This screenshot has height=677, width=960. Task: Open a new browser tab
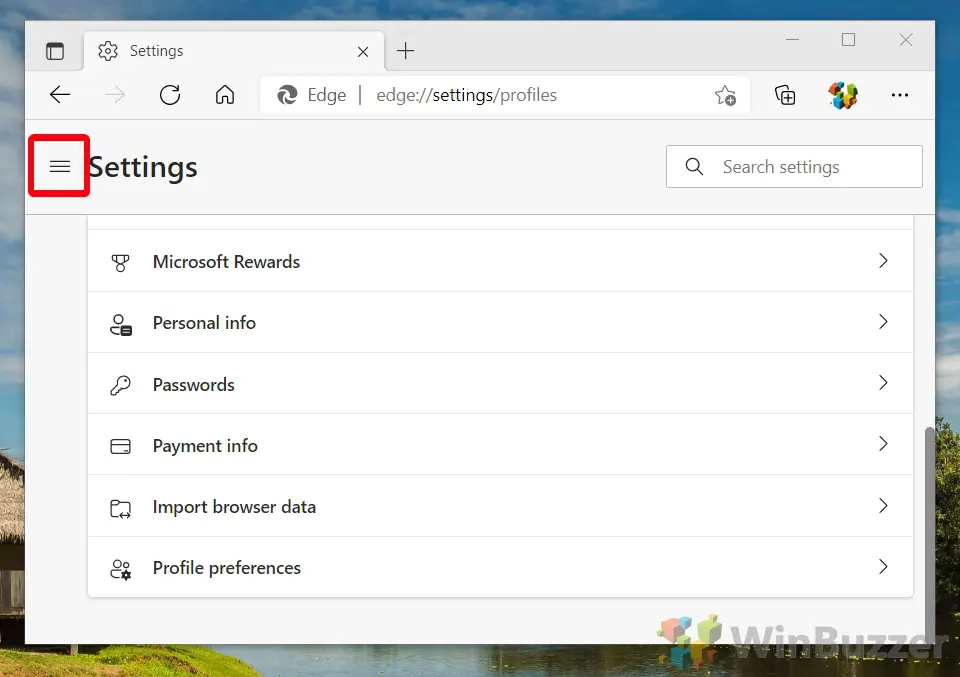click(x=404, y=50)
